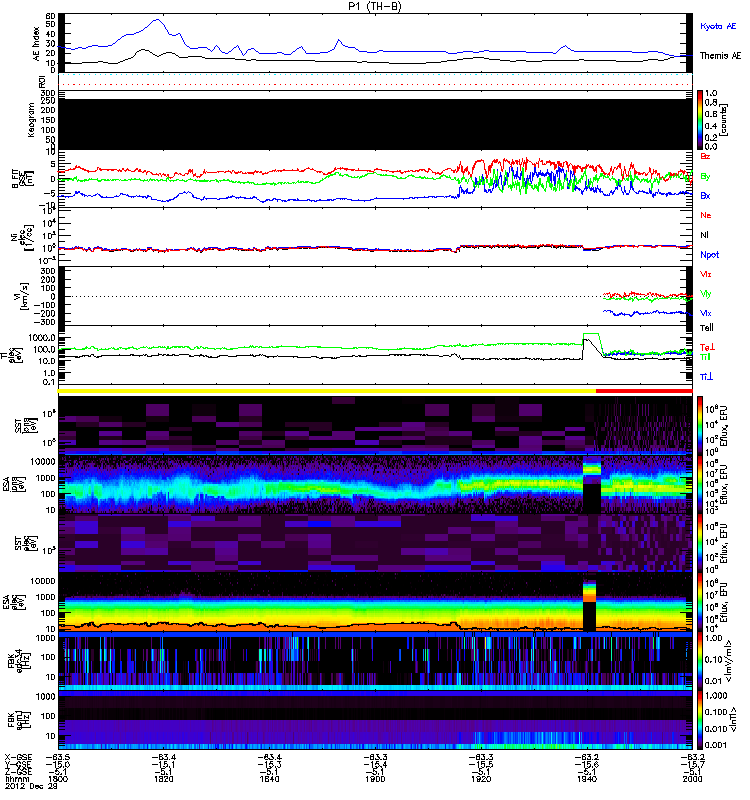Click the FBK nT color bar

700,720
